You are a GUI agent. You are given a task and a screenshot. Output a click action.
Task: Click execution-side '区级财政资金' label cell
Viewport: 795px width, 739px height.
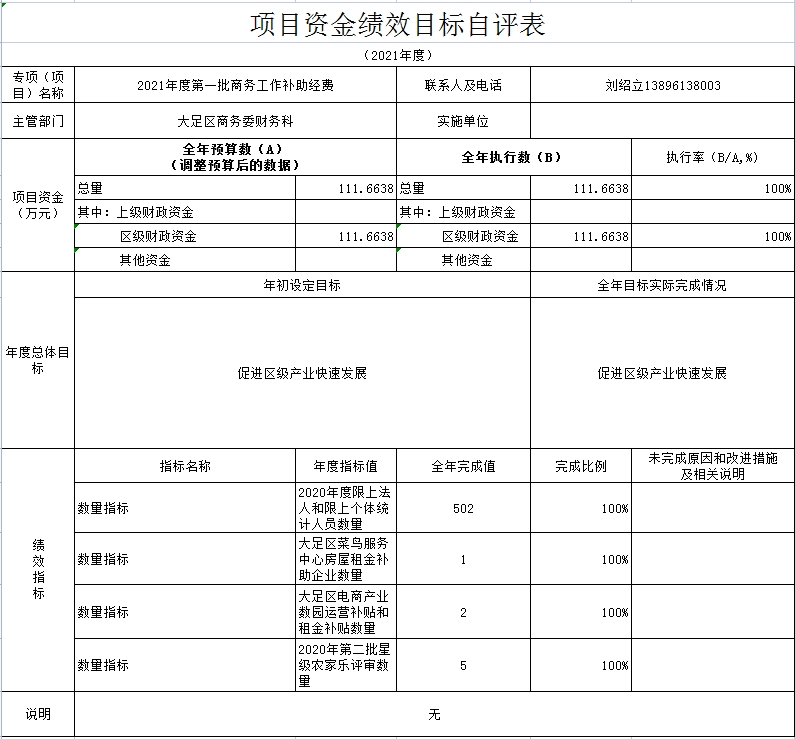tap(463, 236)
